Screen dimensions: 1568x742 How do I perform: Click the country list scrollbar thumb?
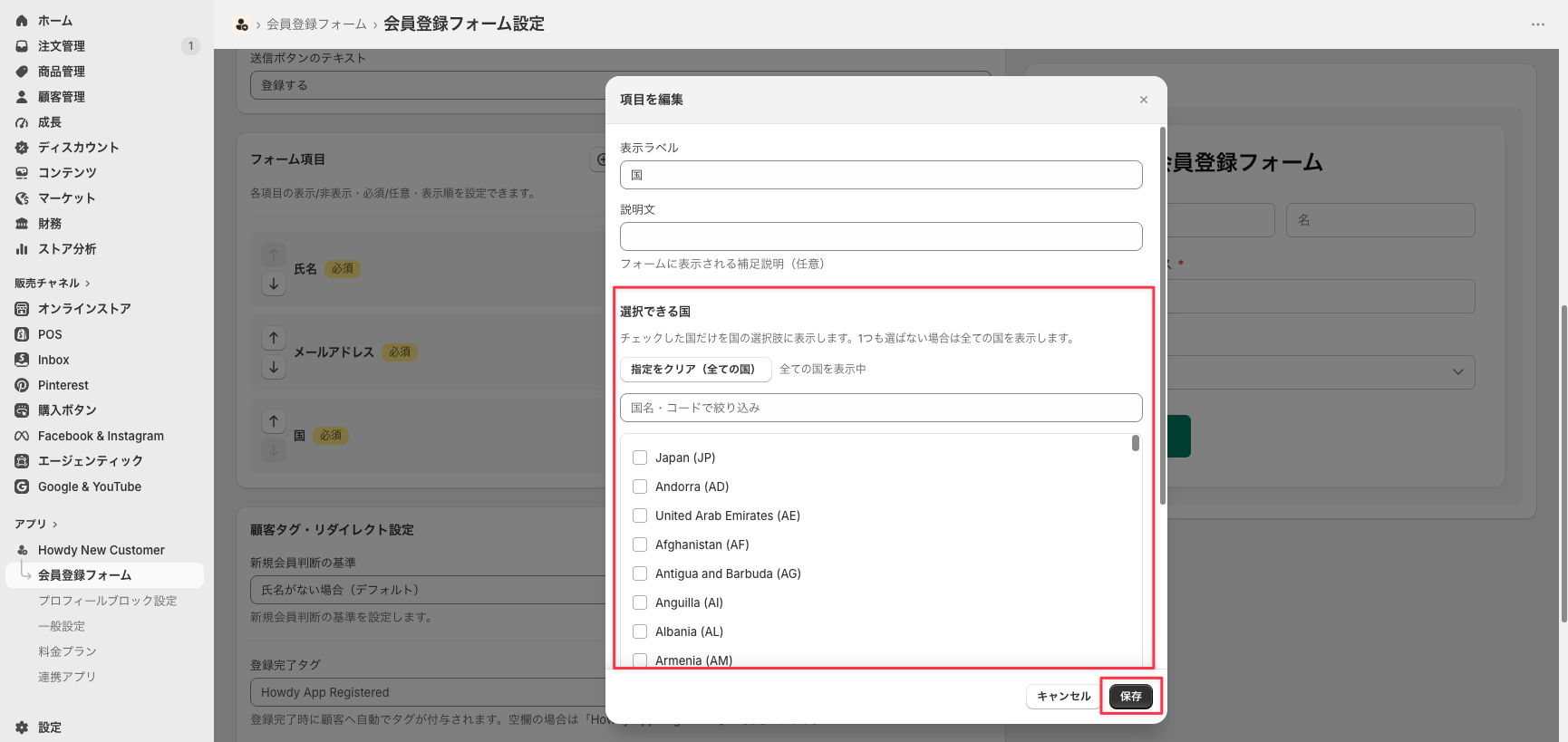tap(1136, 443)
